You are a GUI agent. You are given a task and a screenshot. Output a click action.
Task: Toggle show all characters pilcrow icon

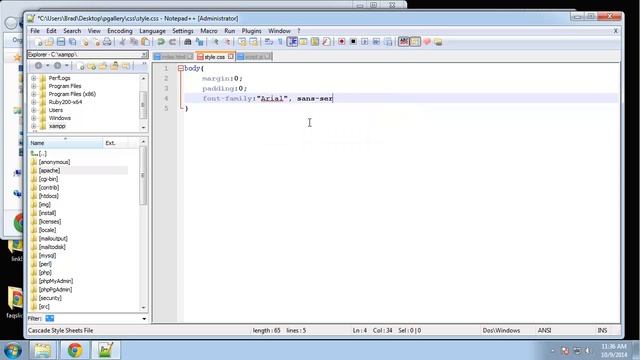click(280, 42)
